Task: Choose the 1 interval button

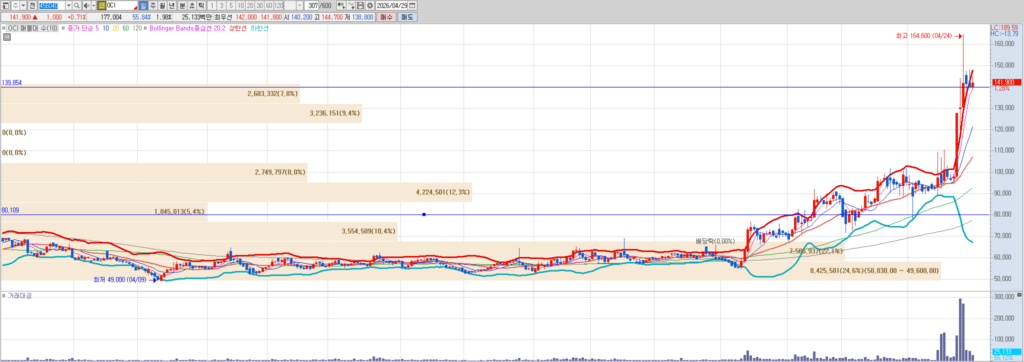Action: pos(212,6)
